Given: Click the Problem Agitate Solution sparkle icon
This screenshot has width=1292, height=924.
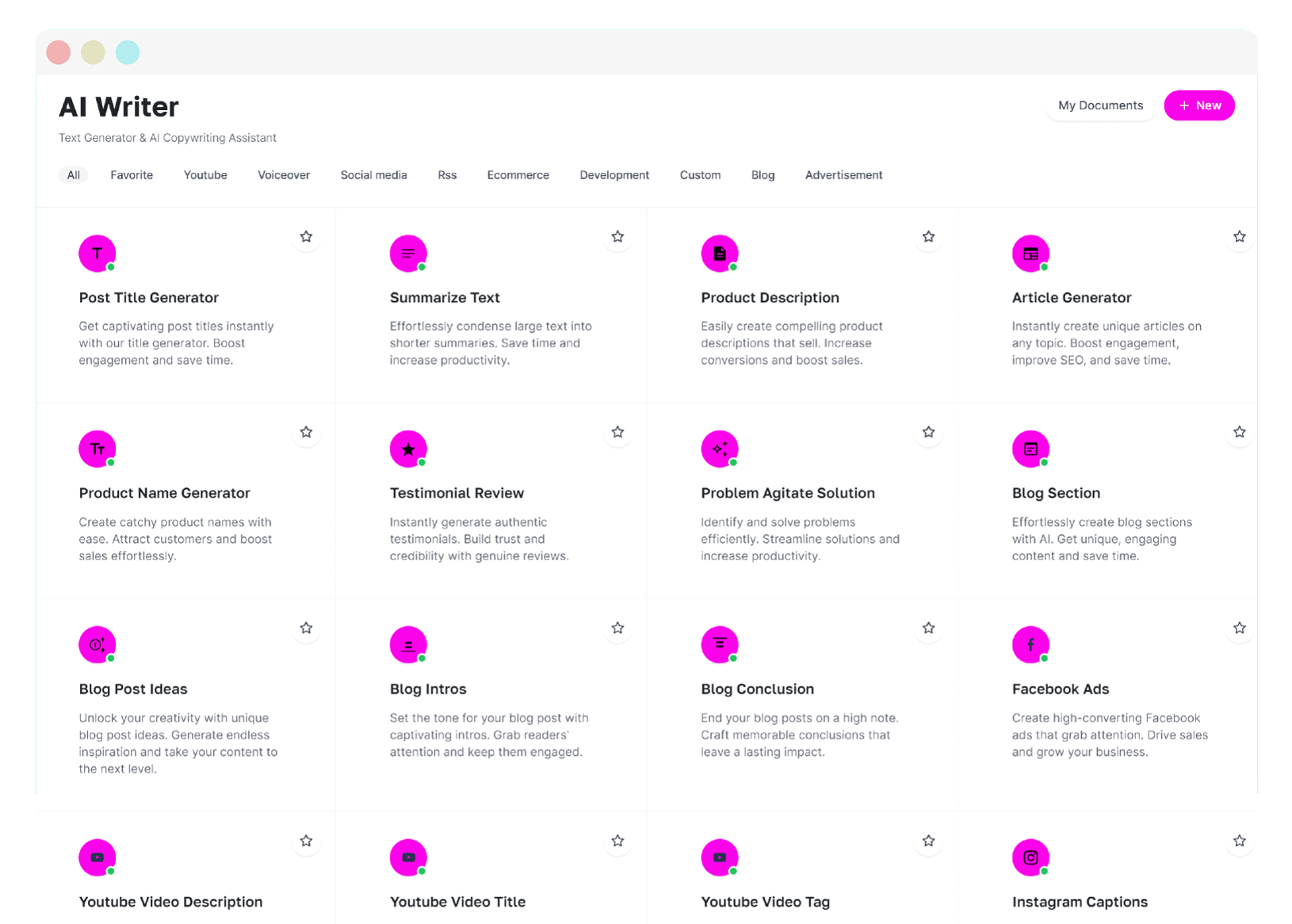Looking at the screenshot, I should [x=720, y=449].
